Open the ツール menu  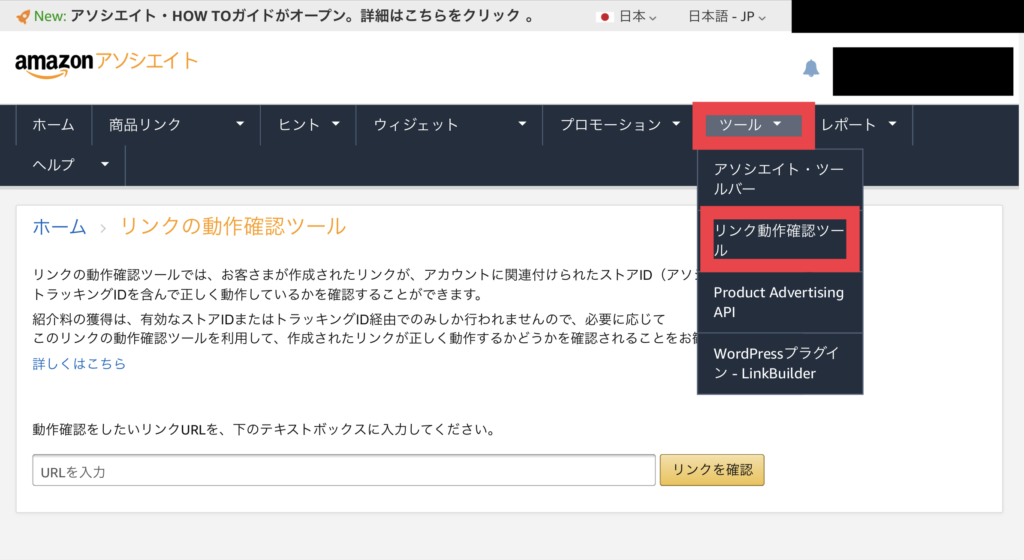(x=741, y=125)
